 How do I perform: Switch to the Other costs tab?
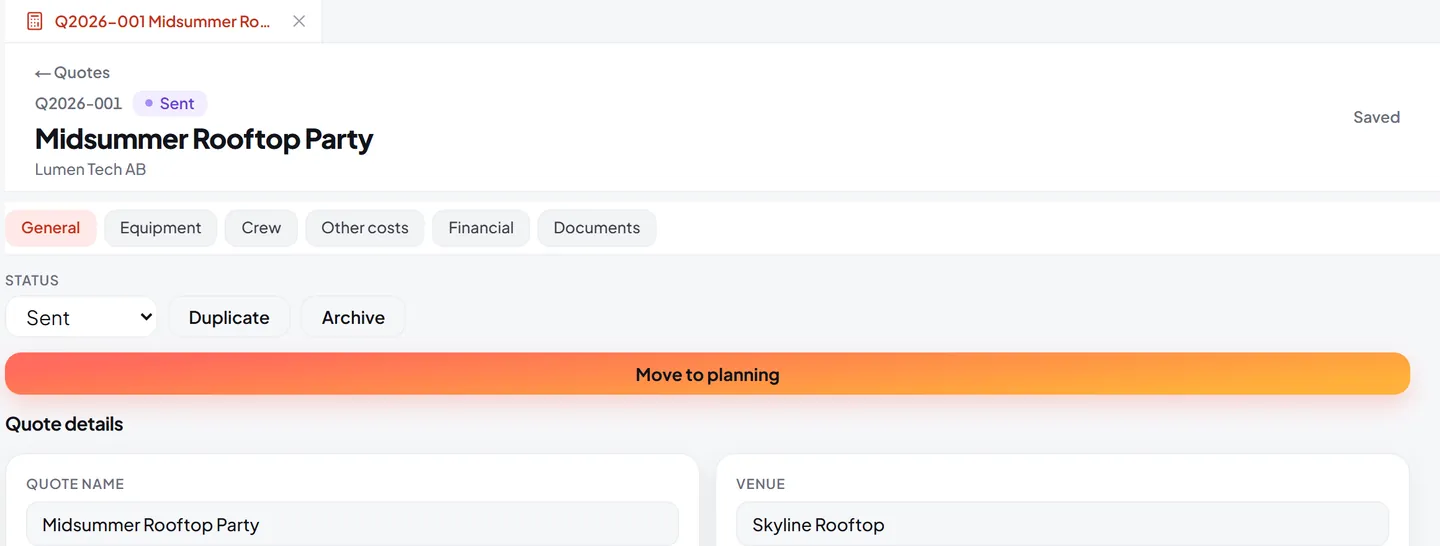click(365, 228)
